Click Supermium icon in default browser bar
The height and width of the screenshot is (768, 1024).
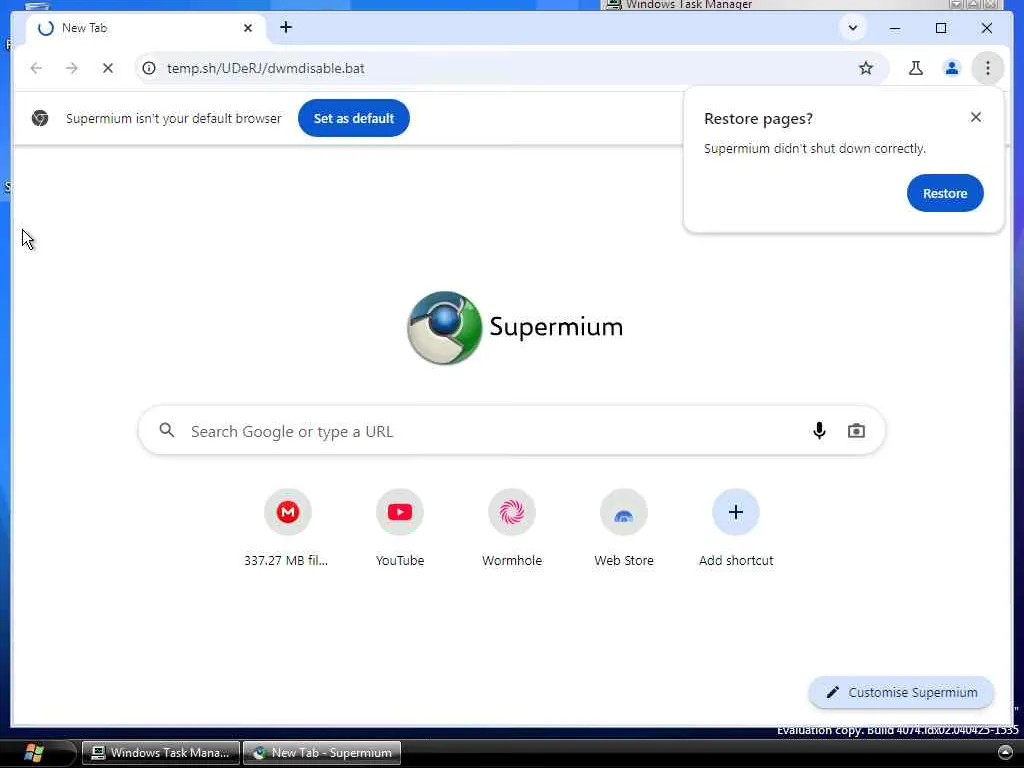40,118
